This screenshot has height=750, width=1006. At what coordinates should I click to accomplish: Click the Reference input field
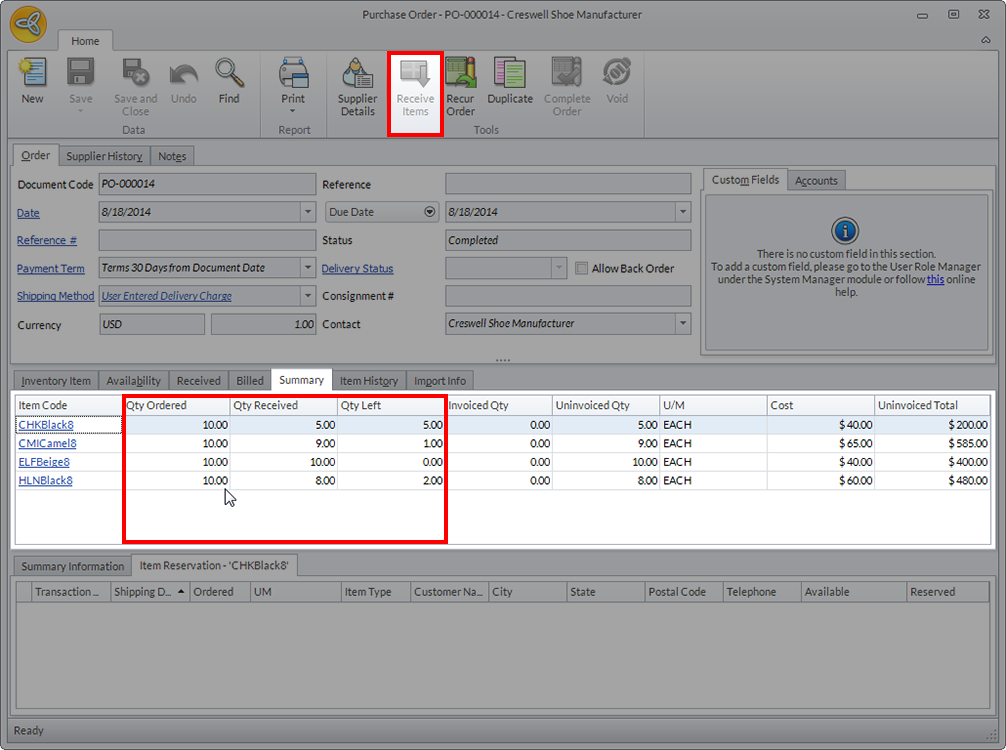point(568,184)
